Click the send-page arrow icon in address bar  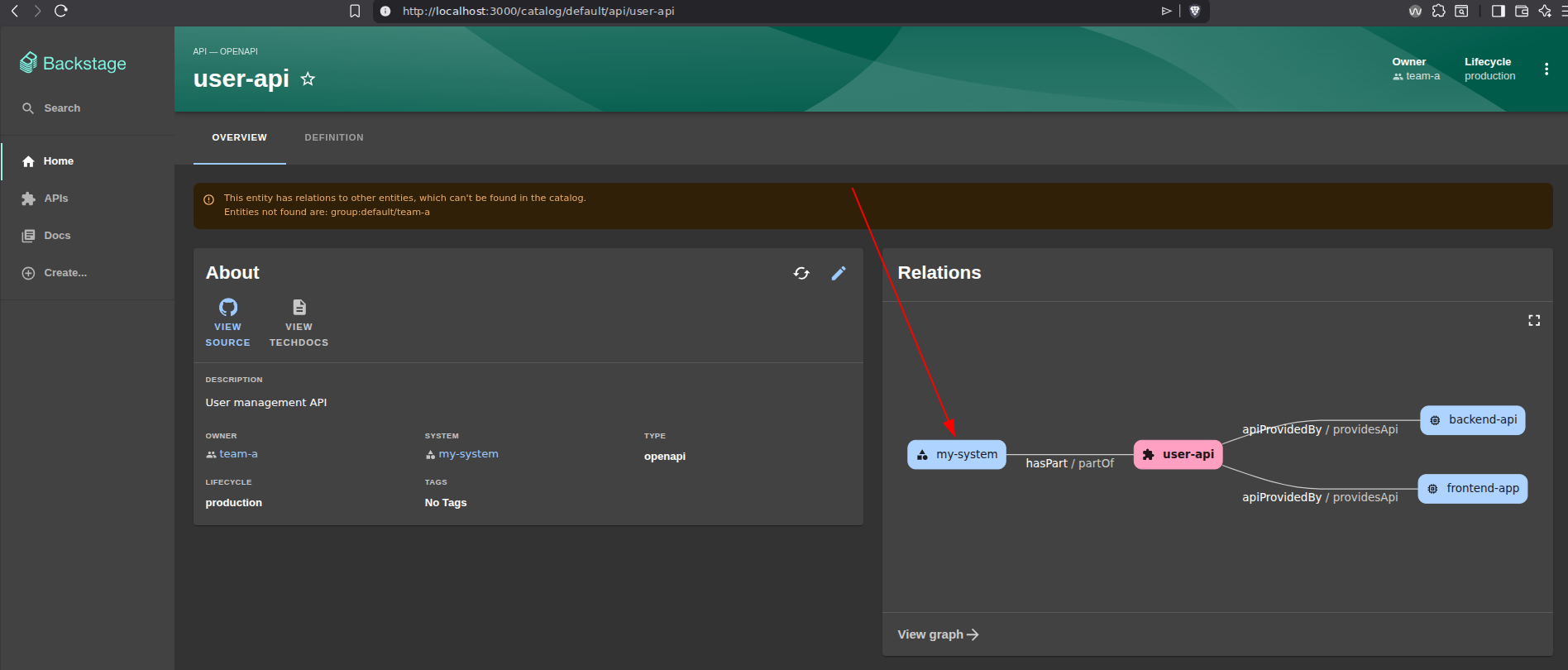pyautogui.click(x=1166, y=11)
